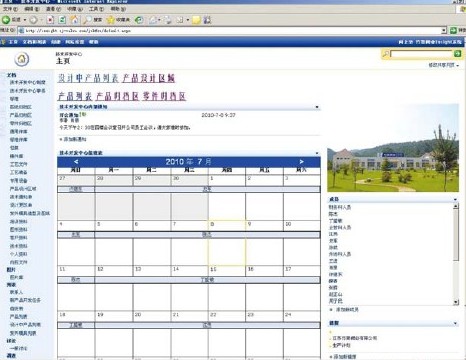
Task: Expand the announcements web part menu arrow
Action: pyautogui.click(x=317, y=107)
